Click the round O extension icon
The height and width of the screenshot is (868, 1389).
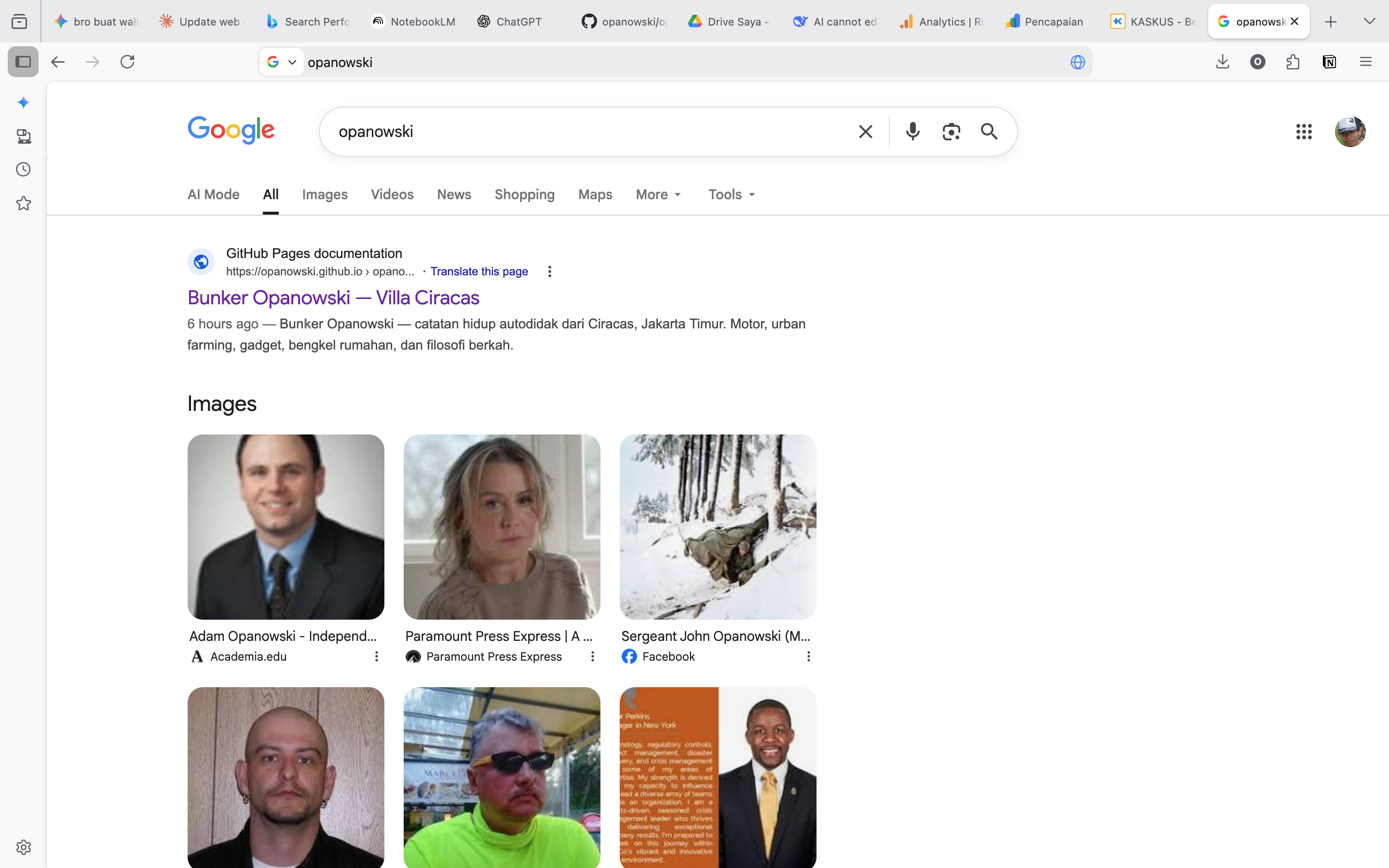(x=1257, y=61)
